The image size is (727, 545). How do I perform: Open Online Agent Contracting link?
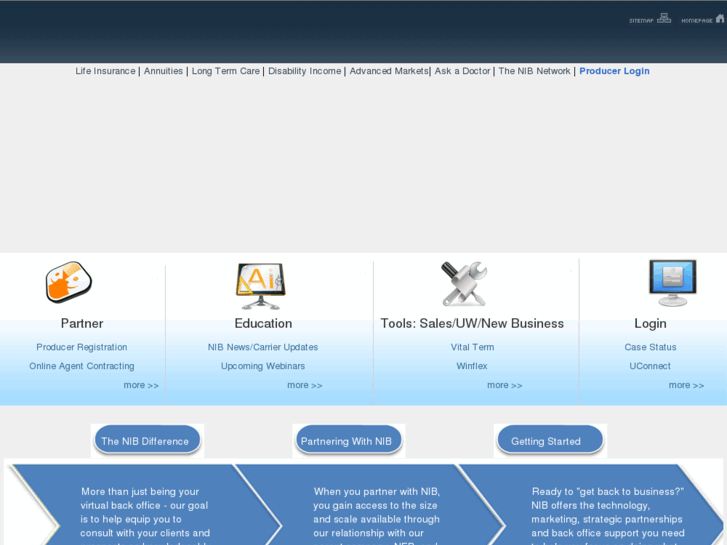coord(82,366)
